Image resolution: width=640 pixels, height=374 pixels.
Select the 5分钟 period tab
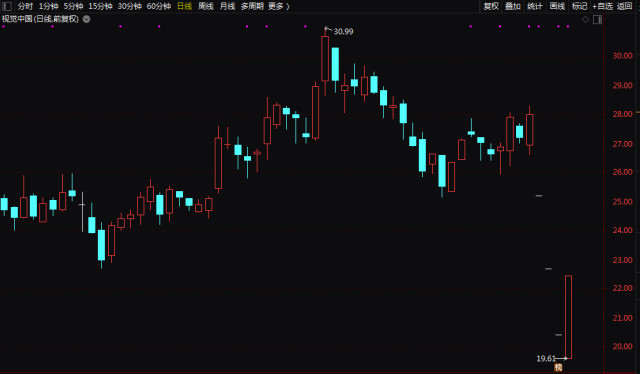[x=73, y=6]
